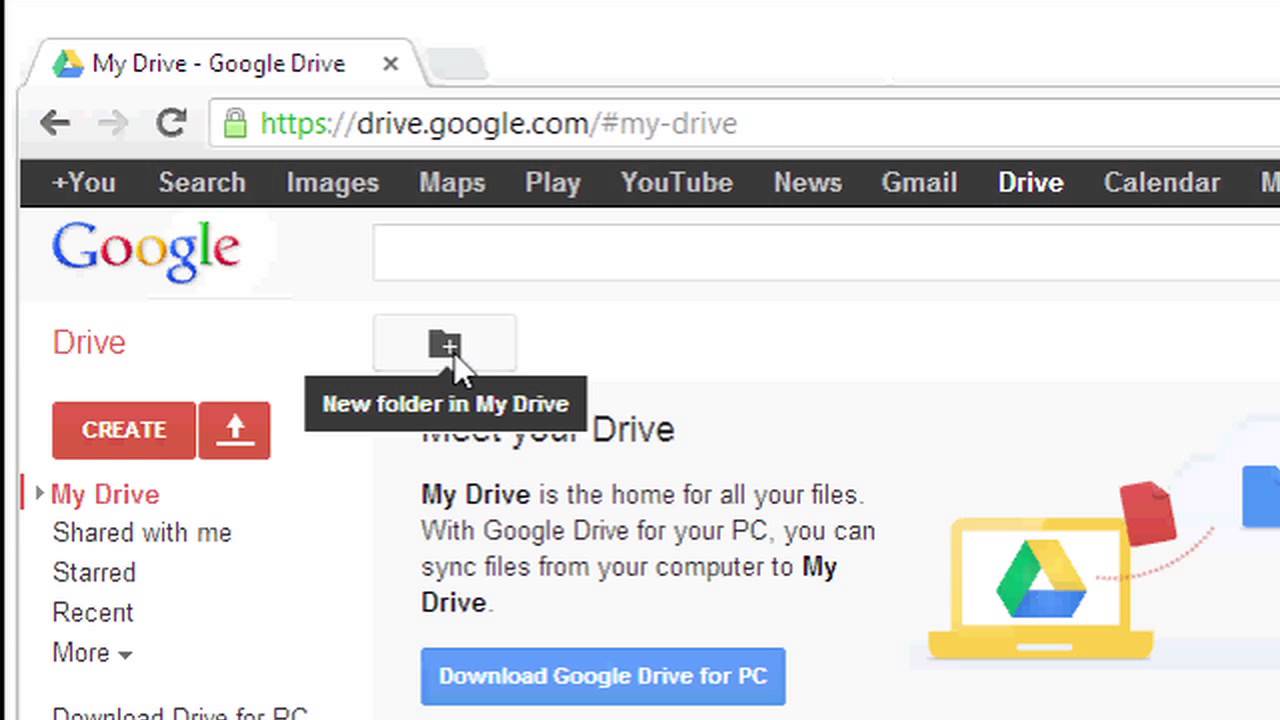Screen dimensions: 1280x720
Task: Expand the My Drive tree arrow
Action: 39,493
